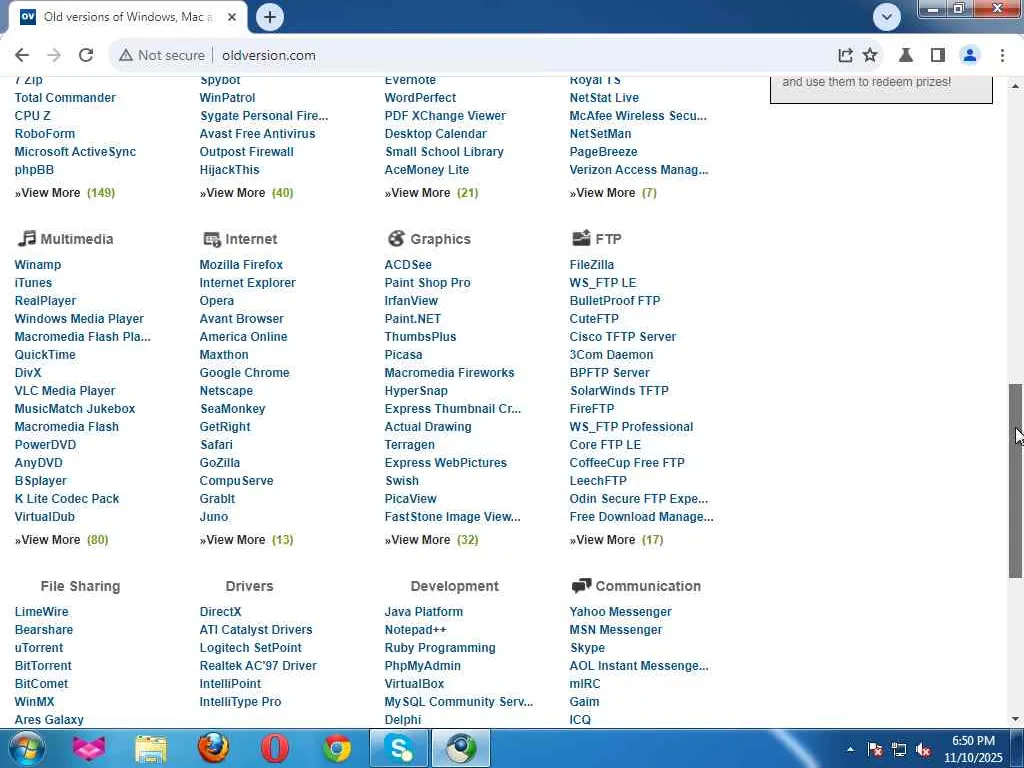
Task: Expand View More under Multimedia (80)
Action: click(61, 540)
